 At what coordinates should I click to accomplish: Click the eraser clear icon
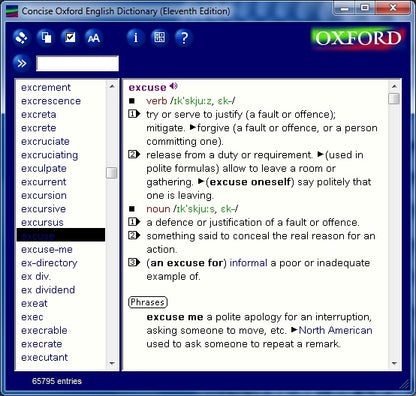[22, 38]
